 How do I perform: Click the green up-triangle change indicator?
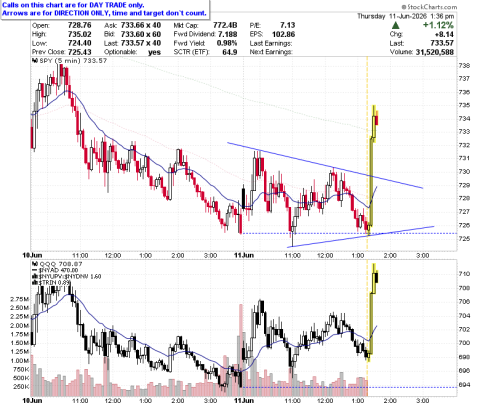click(395, 25)
